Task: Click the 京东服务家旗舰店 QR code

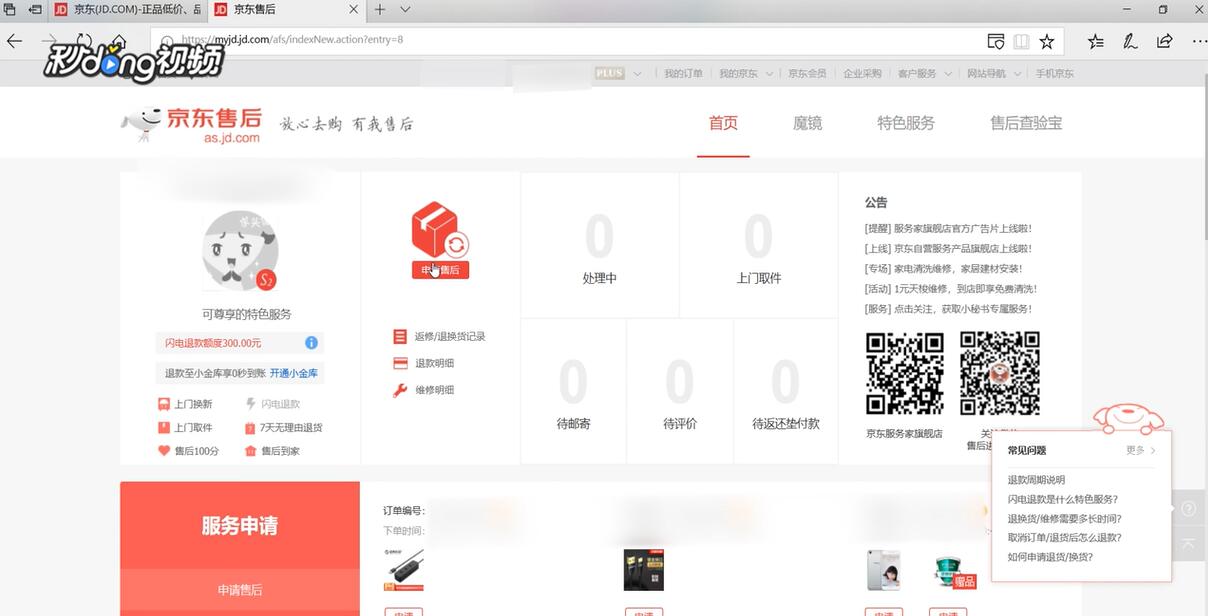Action: 905,374
